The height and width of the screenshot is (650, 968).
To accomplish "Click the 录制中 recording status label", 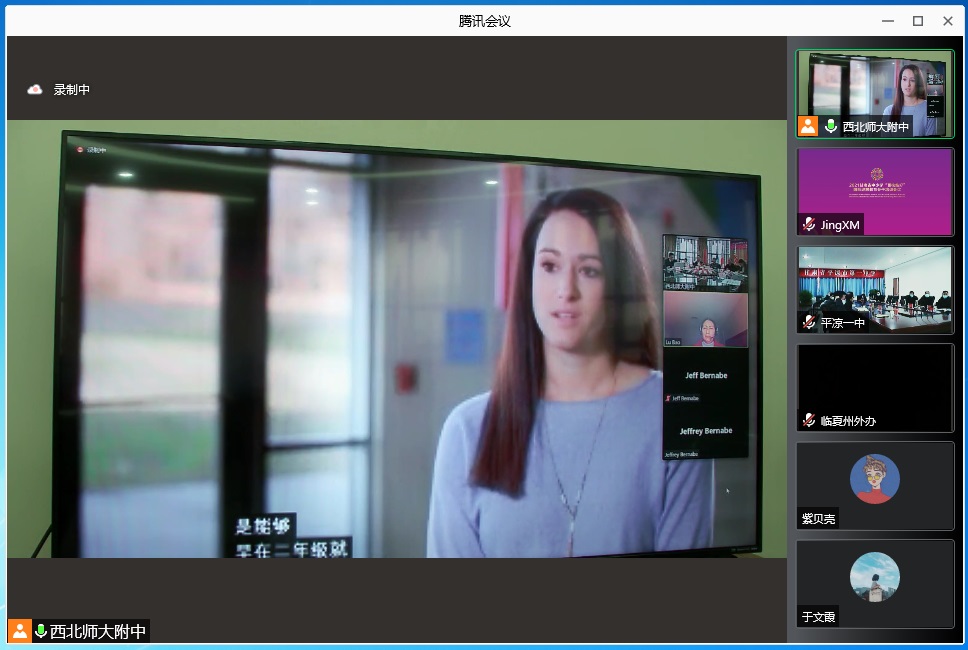I will [72, 90].
